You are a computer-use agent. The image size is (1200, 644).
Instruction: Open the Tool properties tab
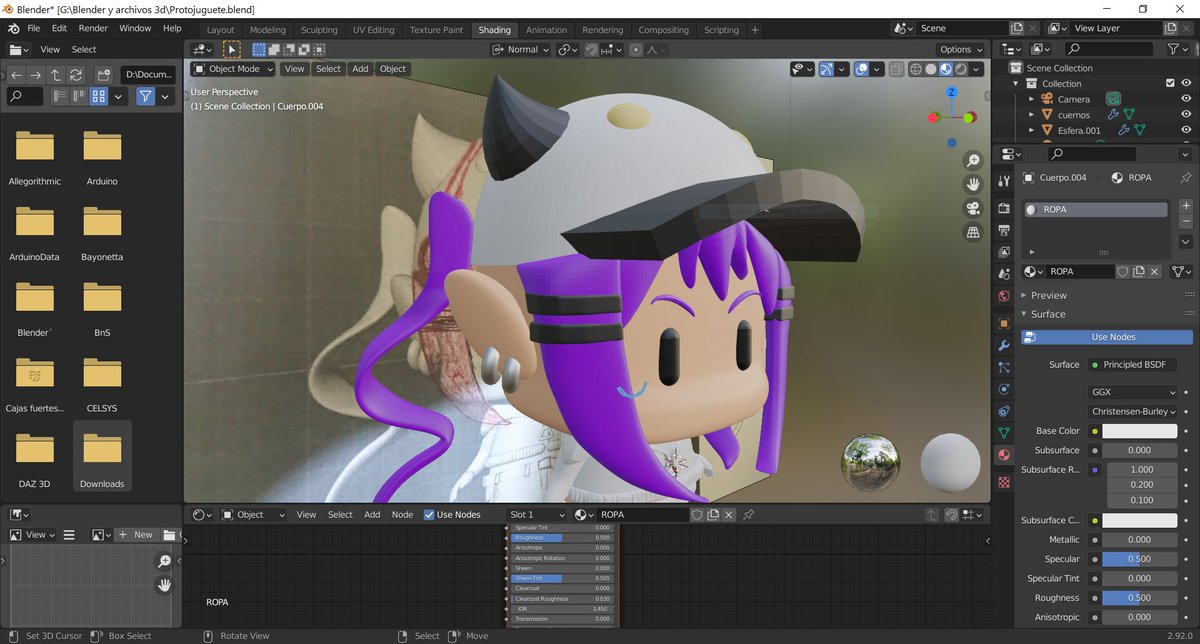1004,181
